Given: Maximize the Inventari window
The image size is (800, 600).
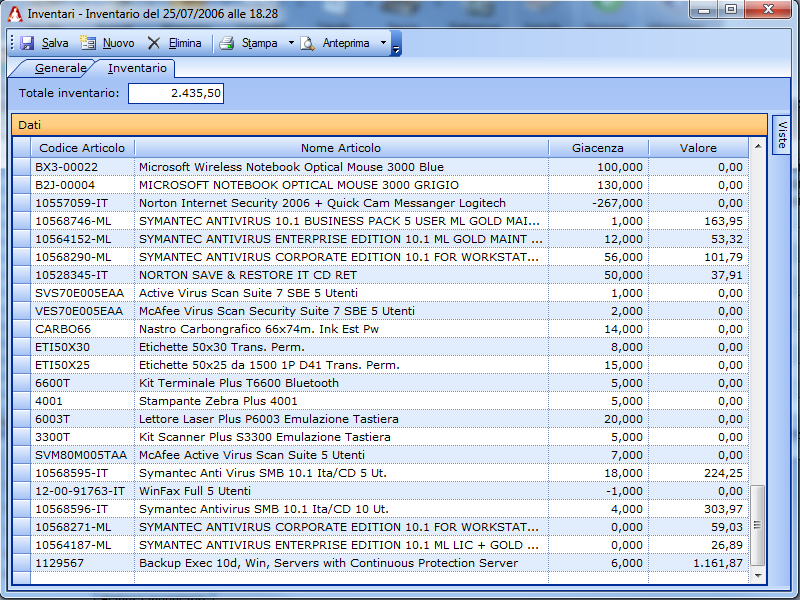Looking at the screenshot, I should tap(731, 9).
